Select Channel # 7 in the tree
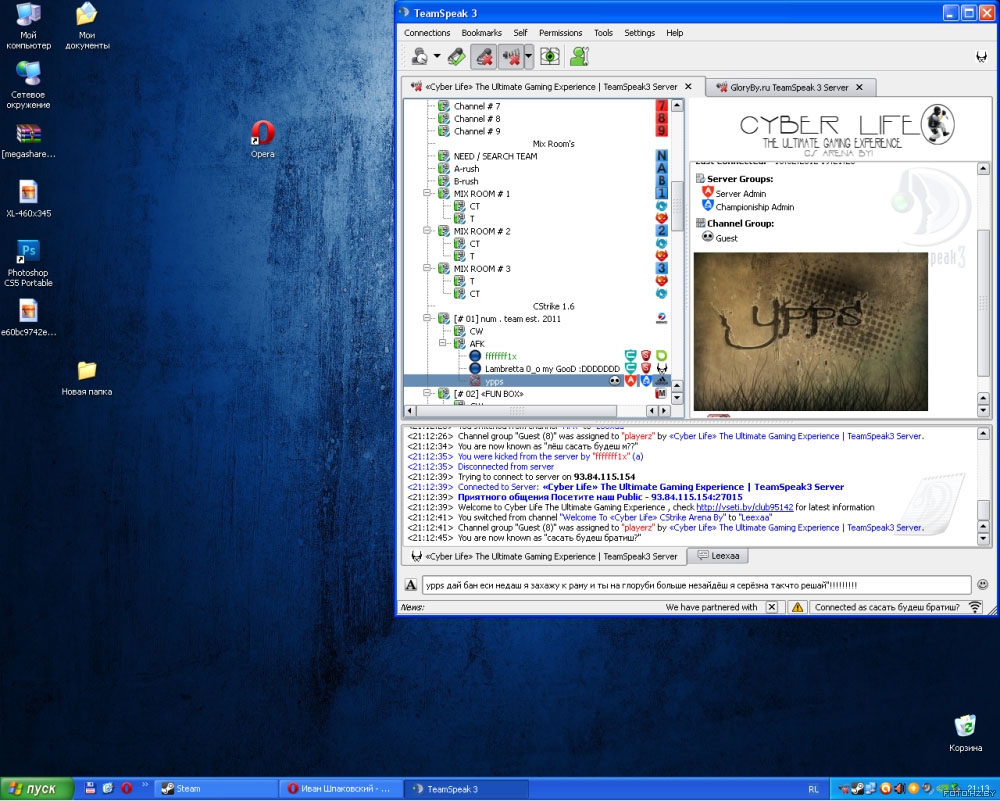 (477, 106)
